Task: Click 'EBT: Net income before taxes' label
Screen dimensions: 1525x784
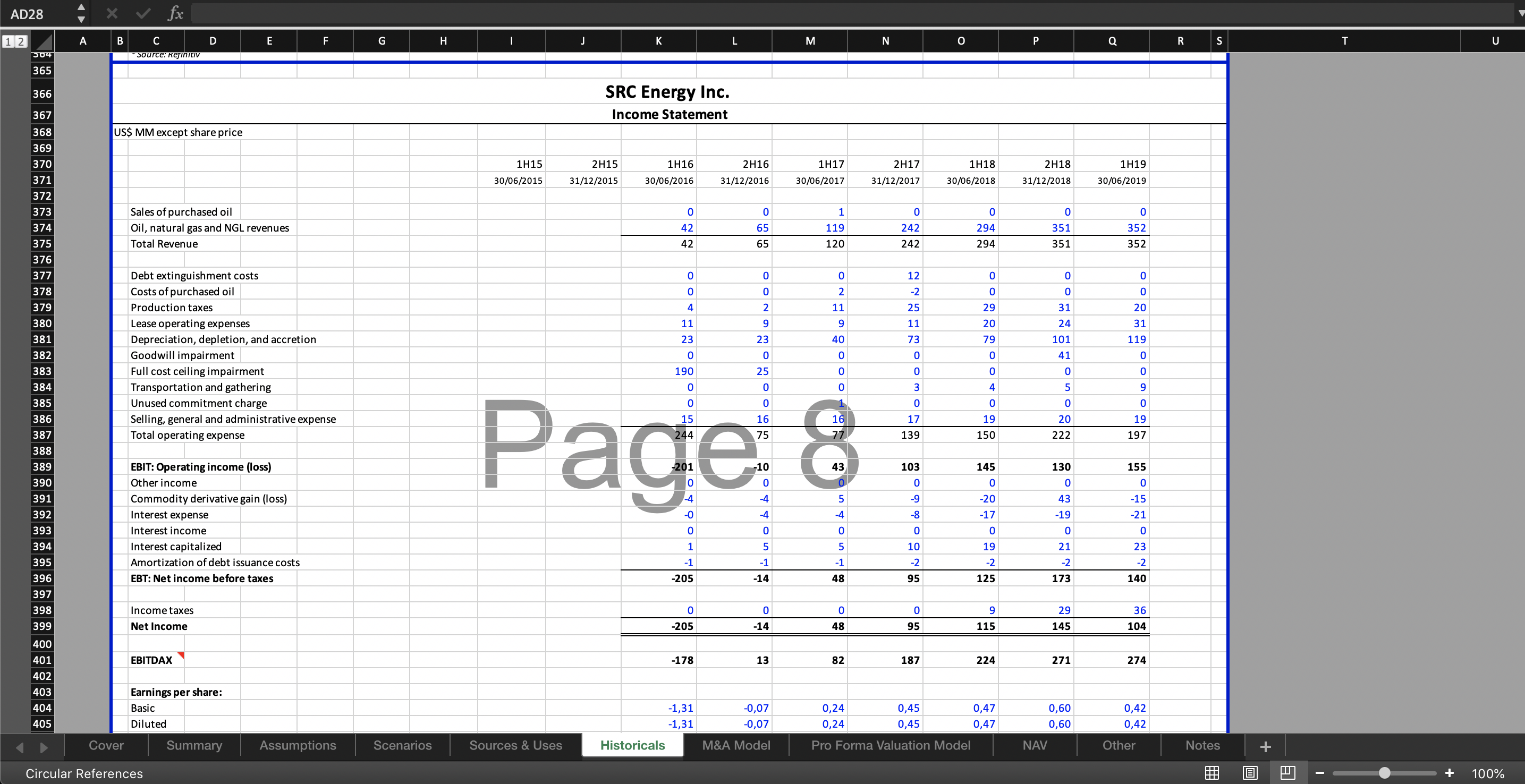Action: click(x=202, y=578)
